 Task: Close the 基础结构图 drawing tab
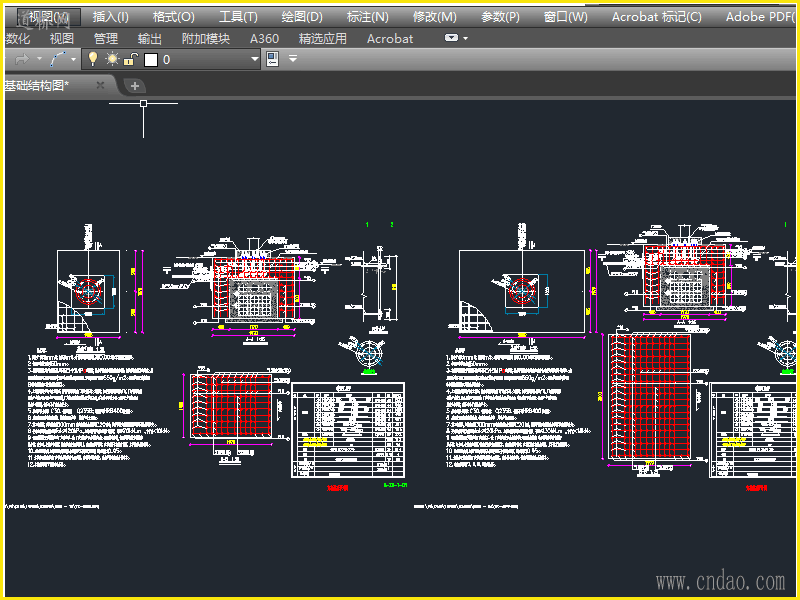[100, 86]
